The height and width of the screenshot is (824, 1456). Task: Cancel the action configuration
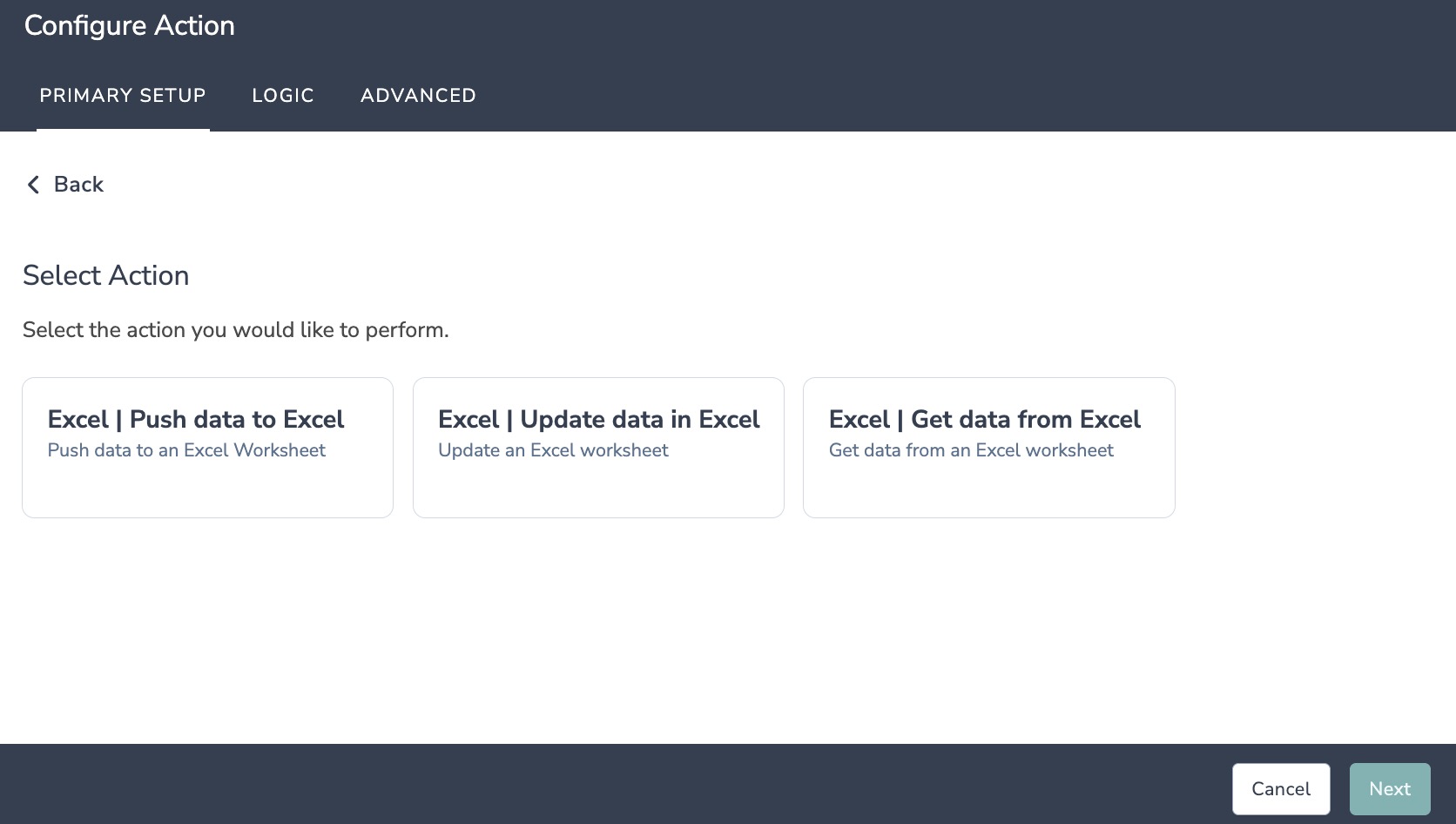[1281, 789]
